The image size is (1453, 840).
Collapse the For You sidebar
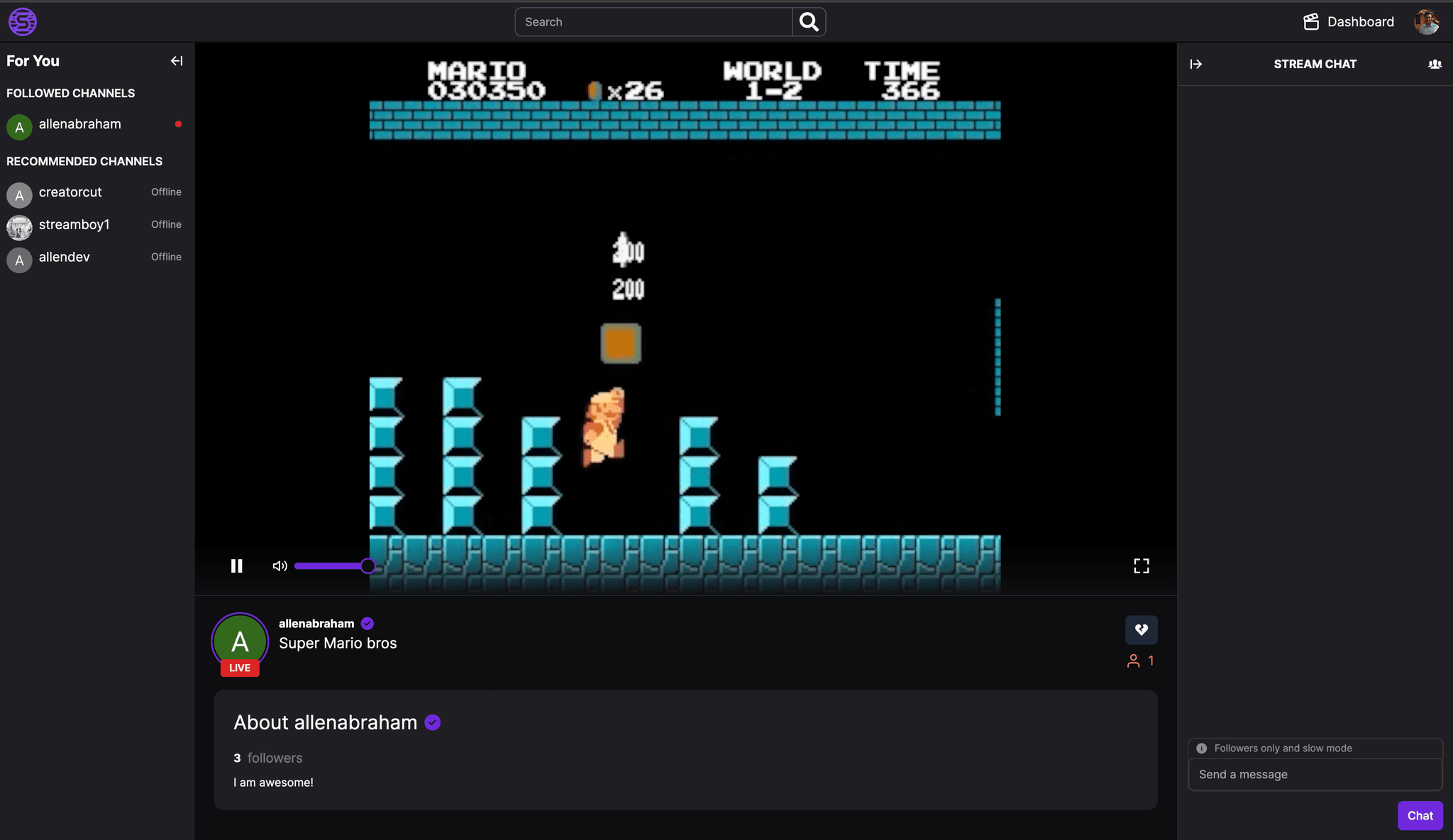175,61
